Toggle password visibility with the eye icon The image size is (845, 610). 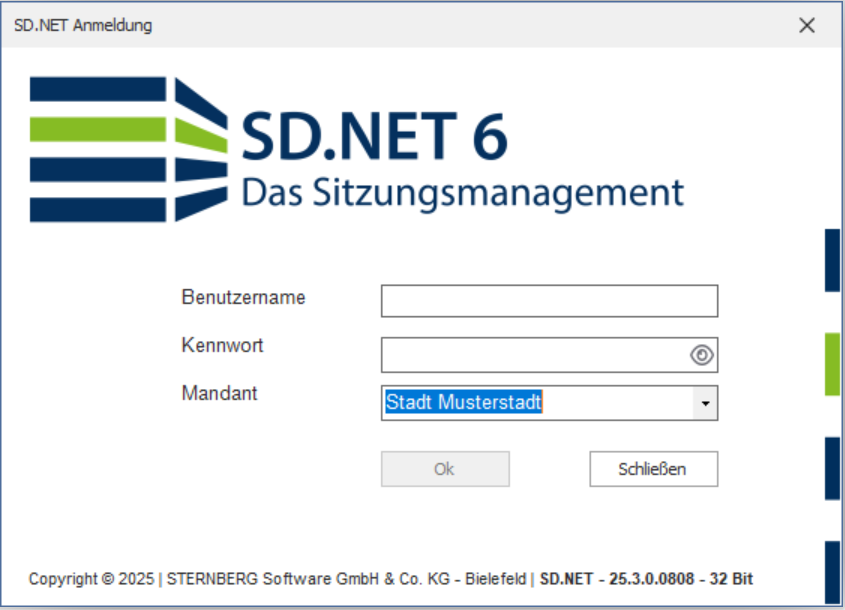(702, 355)
